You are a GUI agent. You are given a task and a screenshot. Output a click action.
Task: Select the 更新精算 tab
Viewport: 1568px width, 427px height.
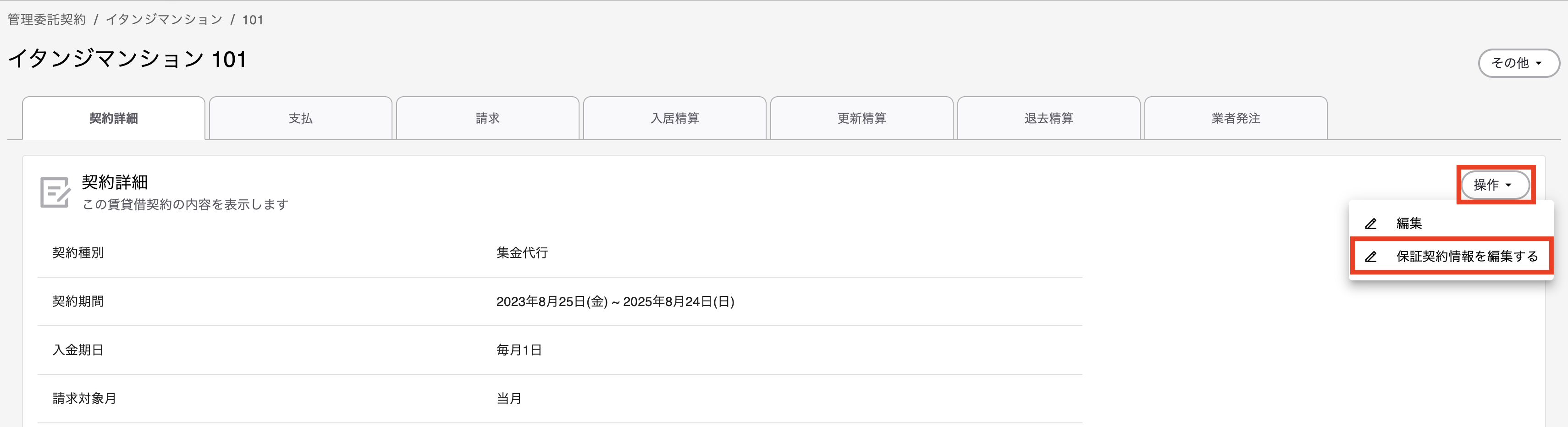coord(861,118)
